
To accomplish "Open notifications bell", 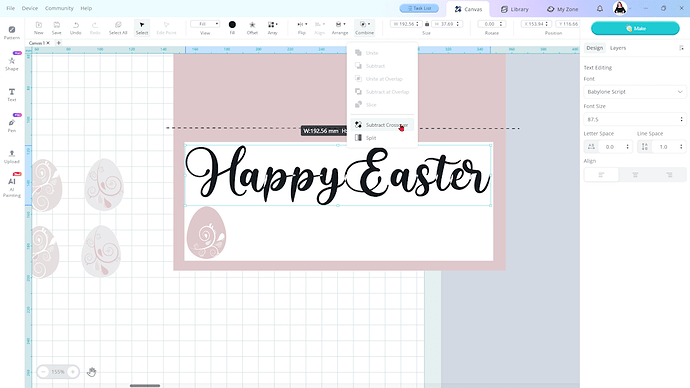I will (x=599, y=8).
